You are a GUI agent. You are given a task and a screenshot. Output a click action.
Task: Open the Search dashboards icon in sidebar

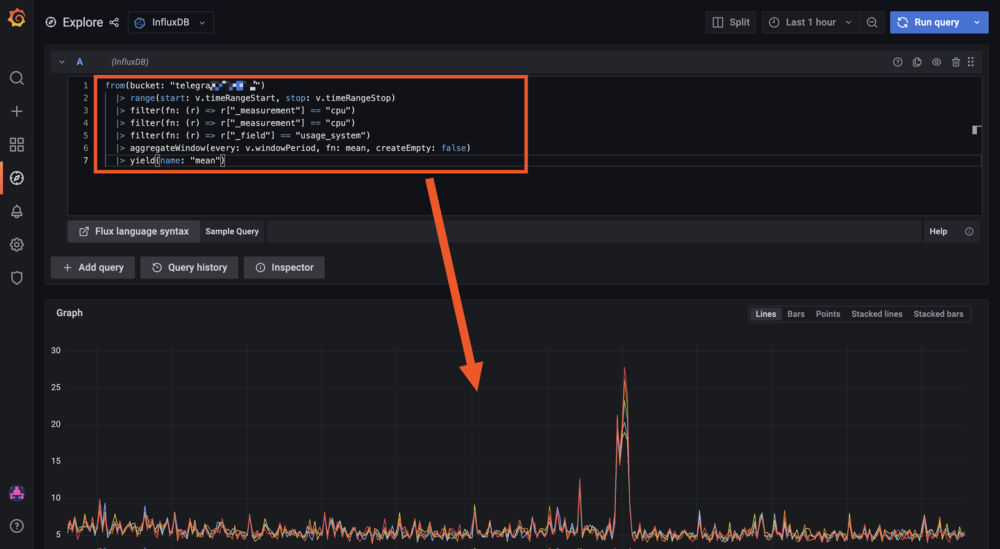pyautogui.click(x=16, y=78)
